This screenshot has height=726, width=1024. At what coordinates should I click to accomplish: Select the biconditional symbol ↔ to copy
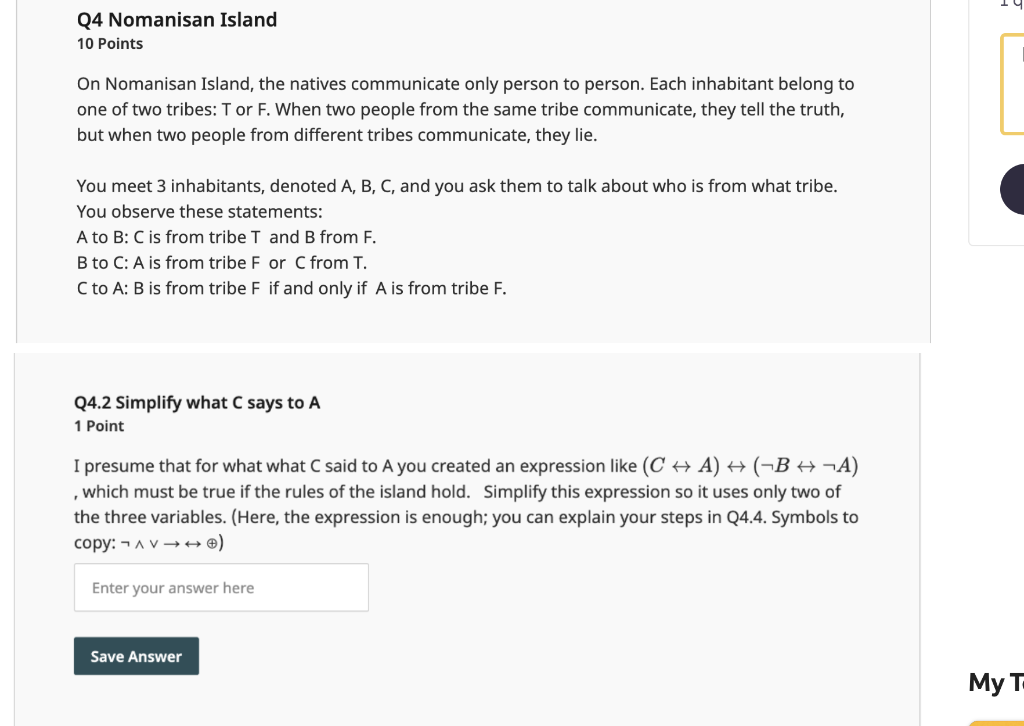tap(193, 543)
